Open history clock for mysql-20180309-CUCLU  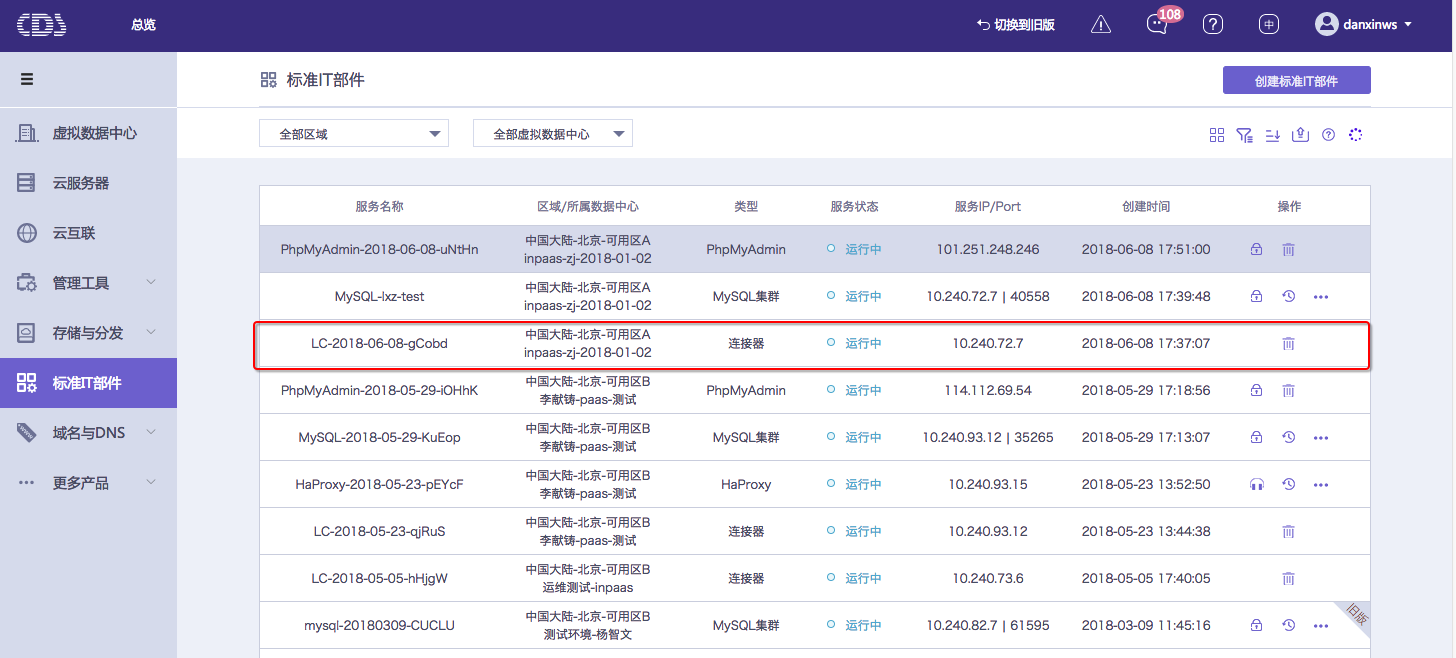(1289, 626)
